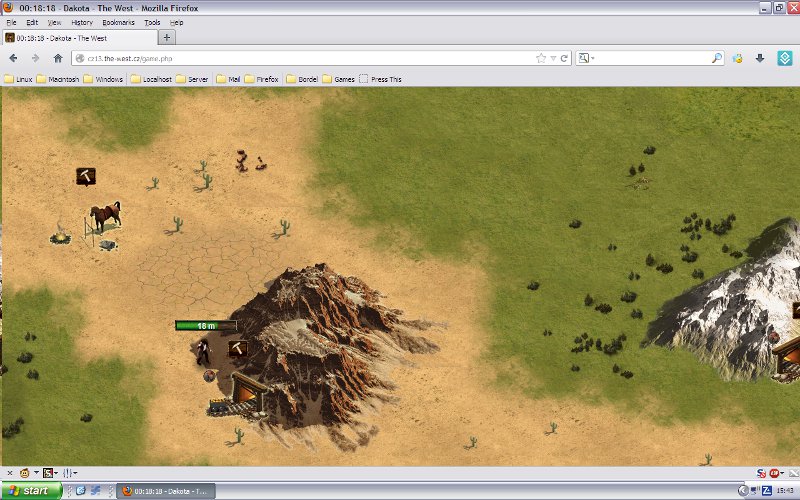Open the History menu
The height and width of the screenshot is (500, 800).
(x=82, y=22)
